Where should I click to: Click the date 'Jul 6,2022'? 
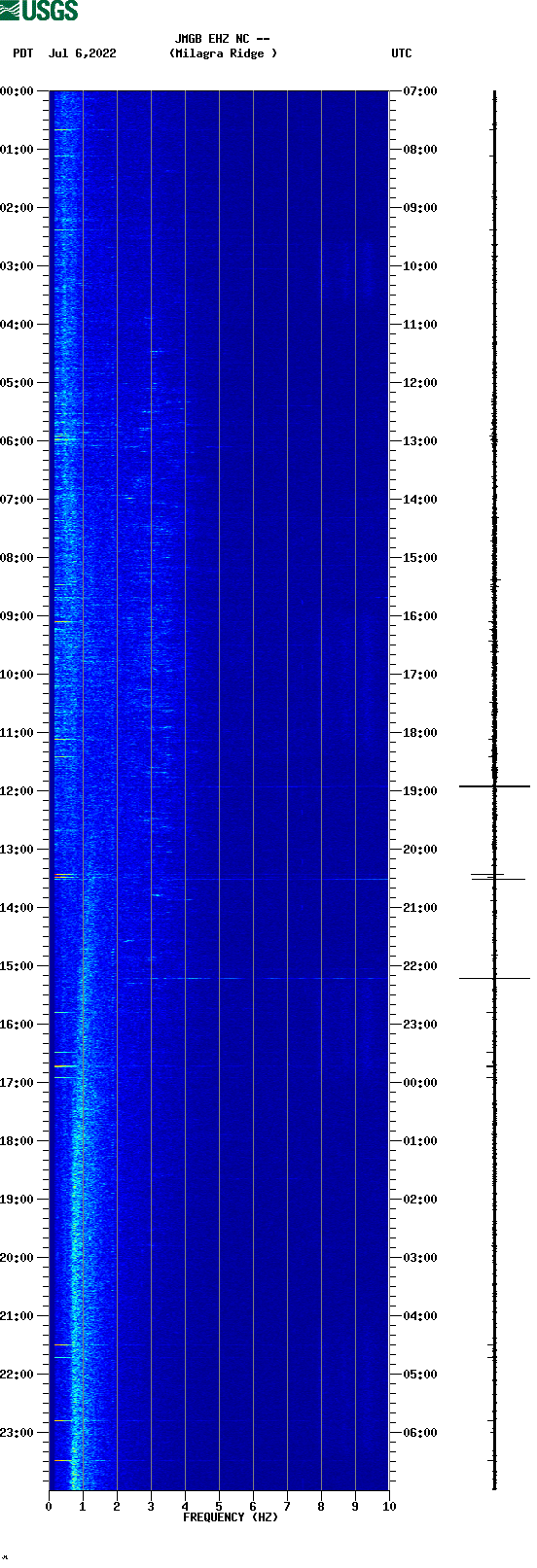pos(83,53)
